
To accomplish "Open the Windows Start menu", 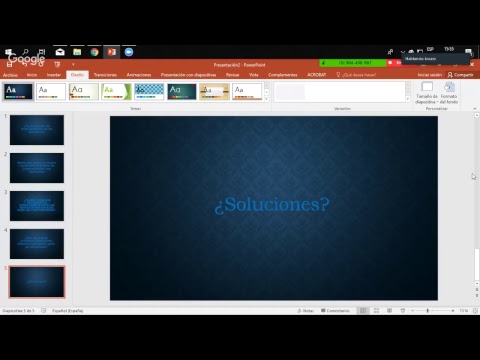I will pyautogui.click(x=8, y=52).
